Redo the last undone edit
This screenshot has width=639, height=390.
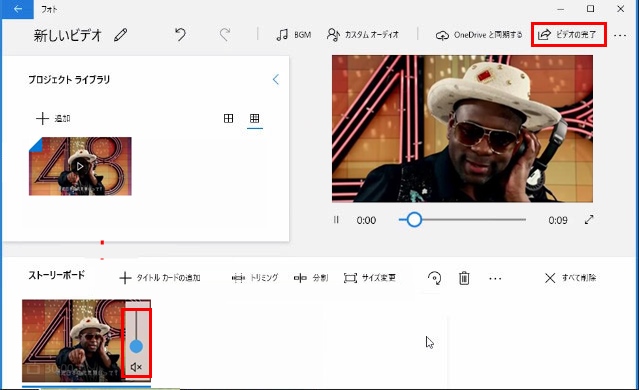225,35
